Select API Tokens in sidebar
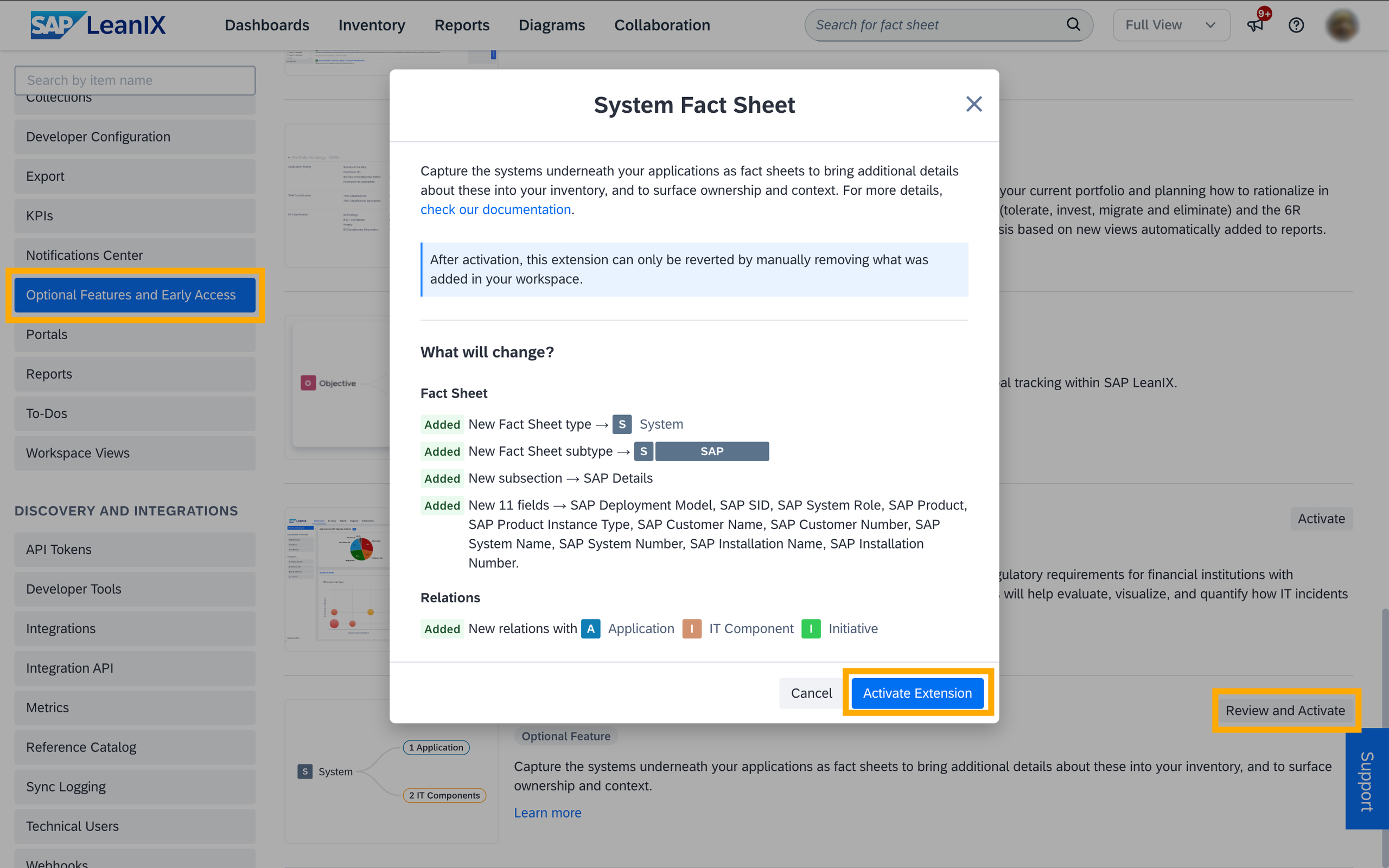1389x868 pixels. pos(135,550)
